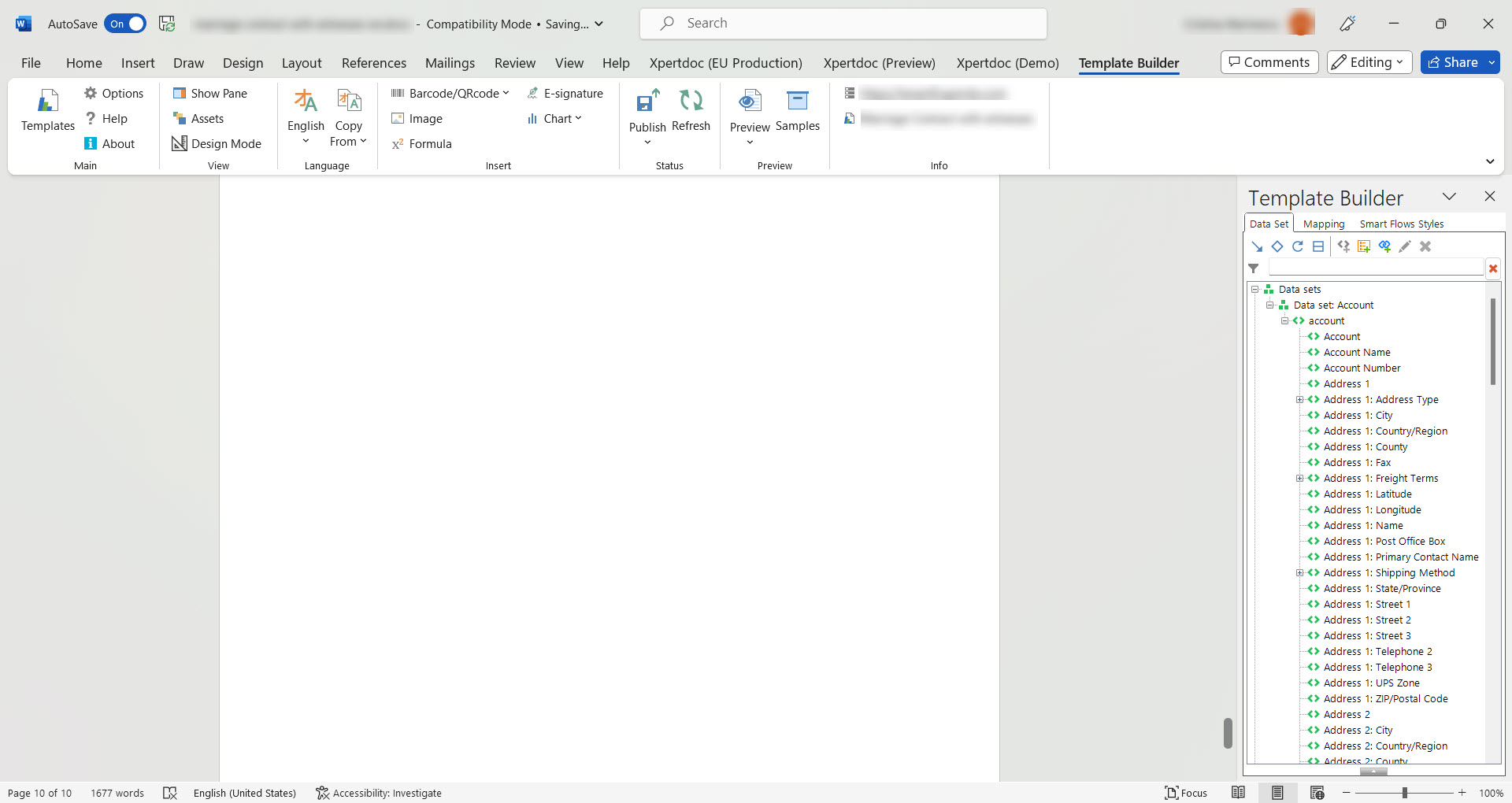Switch to Read Mode view
This screenshot has width=1512, height=803.
(x=1238, y=793)
